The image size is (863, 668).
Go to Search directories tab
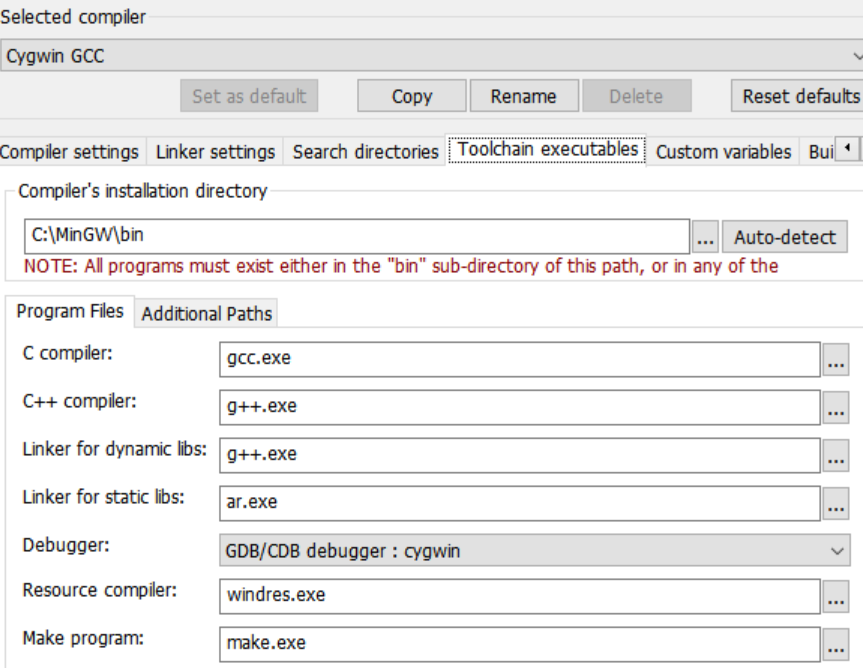coord(365,152)
